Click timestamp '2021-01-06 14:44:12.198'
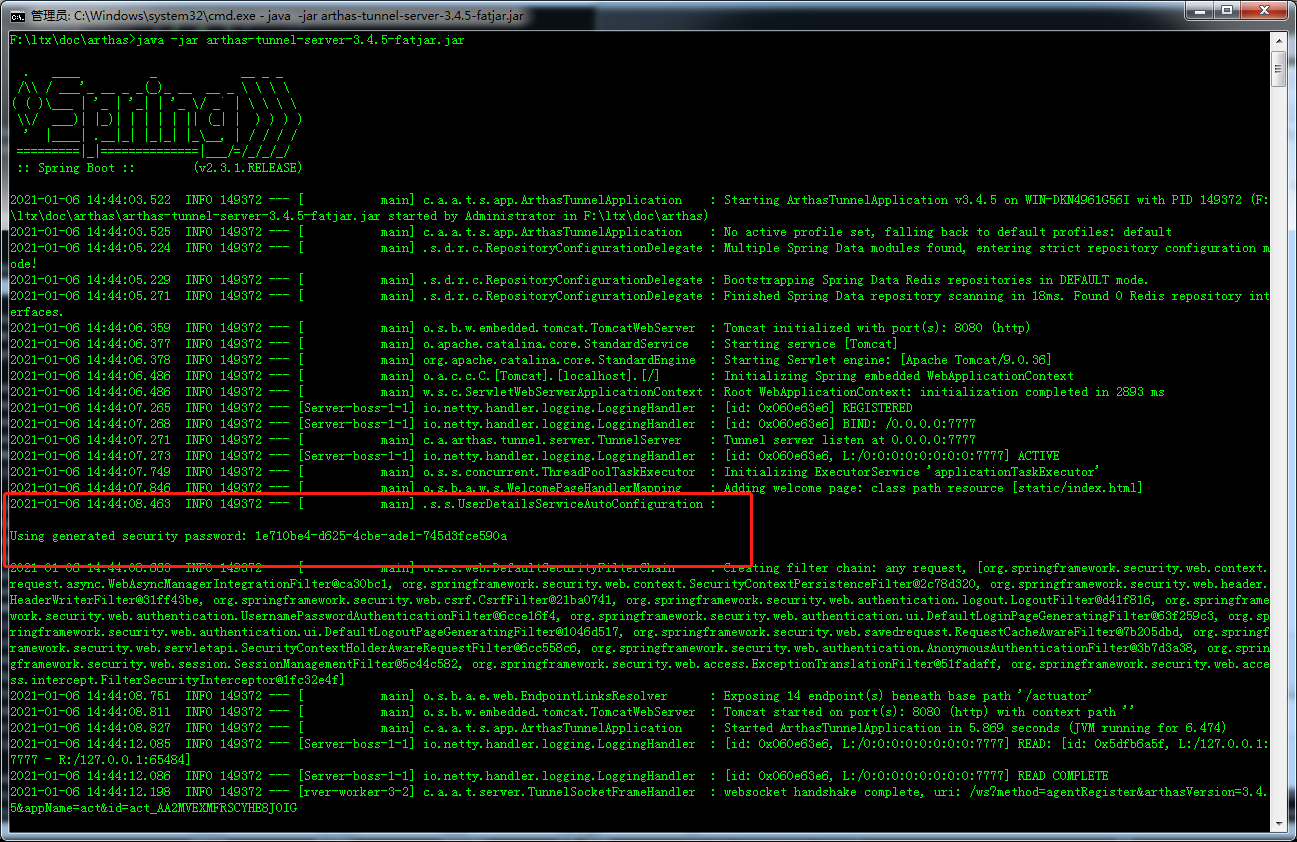 tap(90, 792)
